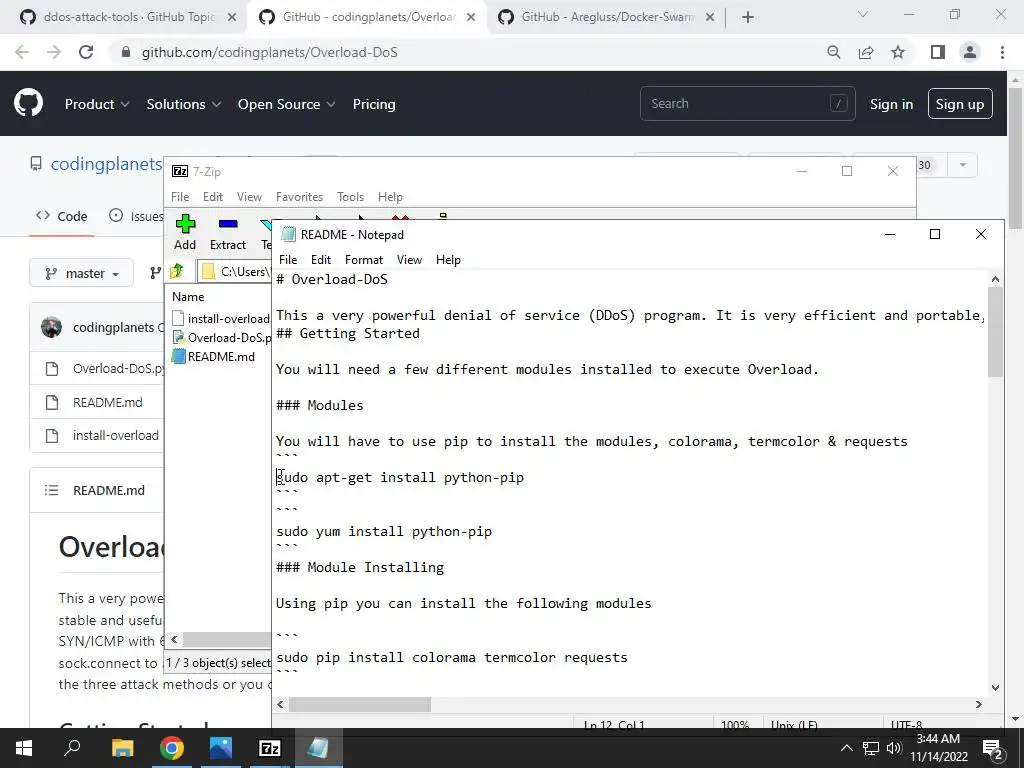Open Notepad View menu
Image resolution: width=1024 pixels, height=768 pixels.
click(x=409, y=259)
